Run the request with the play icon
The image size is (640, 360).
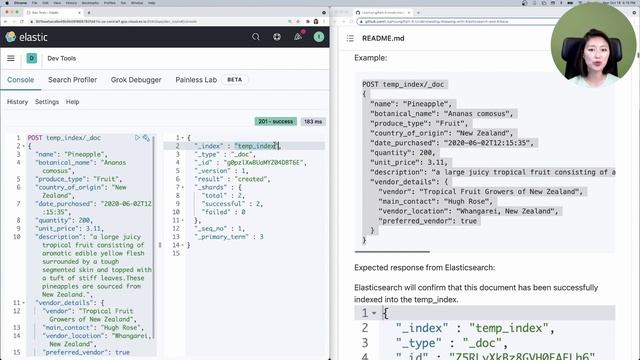tap(137, 138)
